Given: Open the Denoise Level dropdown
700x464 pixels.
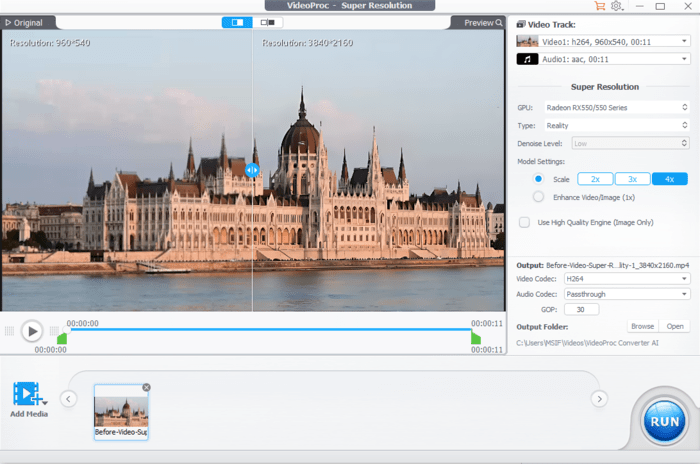Looking at the screenshot, I should point(630,143).
